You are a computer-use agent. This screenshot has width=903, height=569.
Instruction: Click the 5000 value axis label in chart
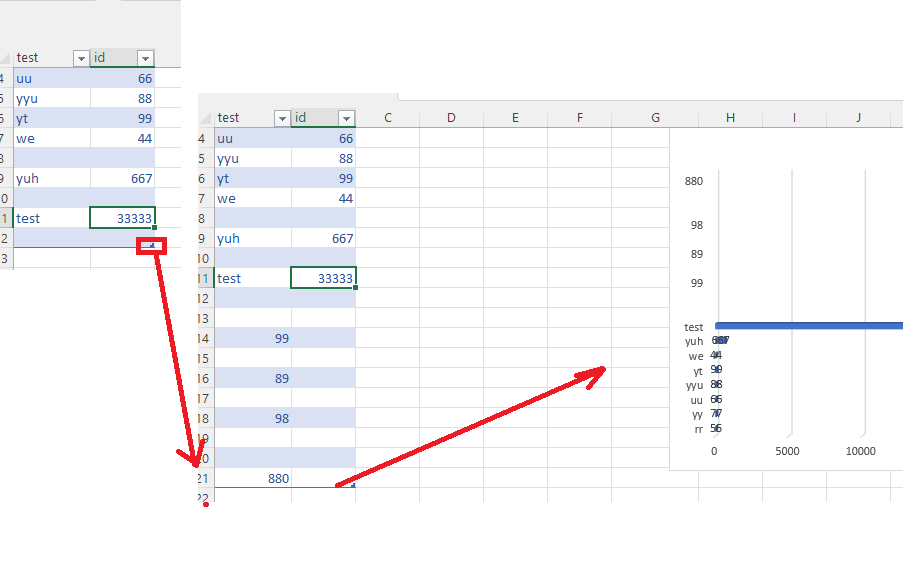pos(787,452)
